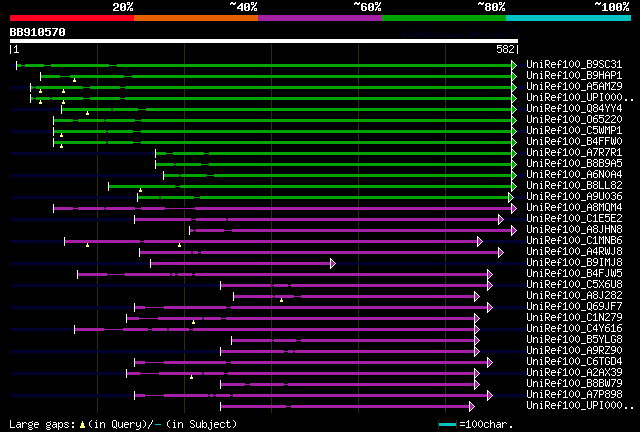Click the purple ~60% identity legend segment

click(320, 18)
